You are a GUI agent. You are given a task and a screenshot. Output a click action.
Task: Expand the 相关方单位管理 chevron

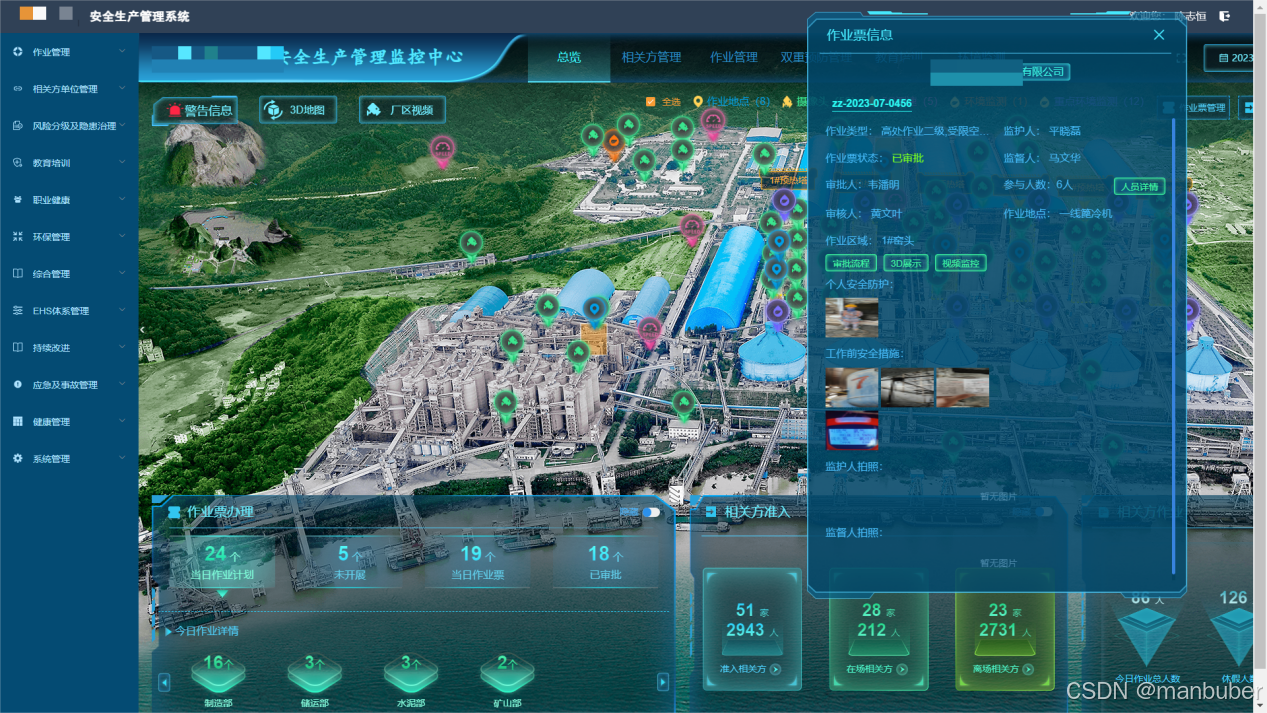tap(122, 88)
